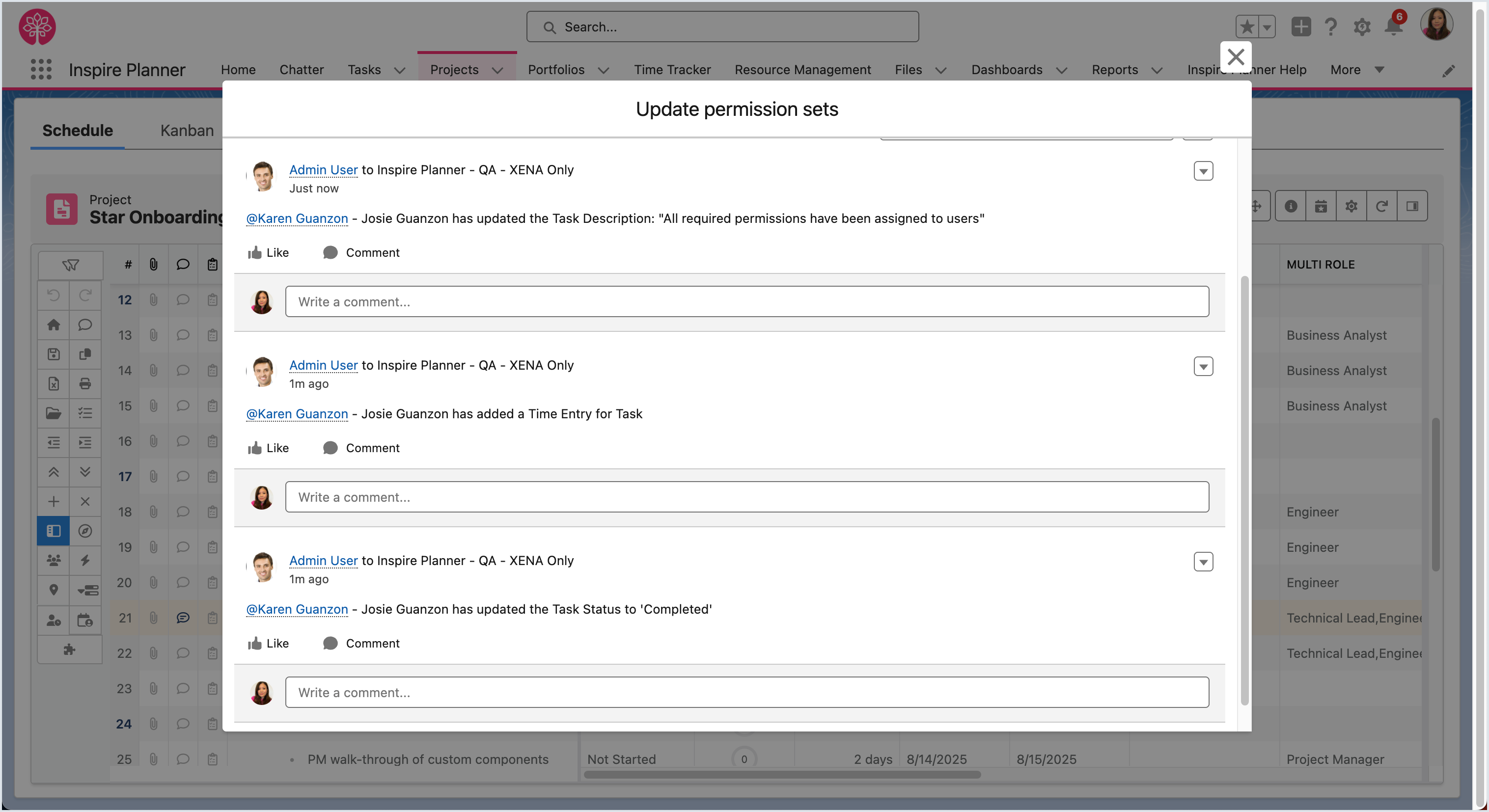Expand the Portfolios nav dropdown chevron
1489x812 pixels.
click(604, 71)
